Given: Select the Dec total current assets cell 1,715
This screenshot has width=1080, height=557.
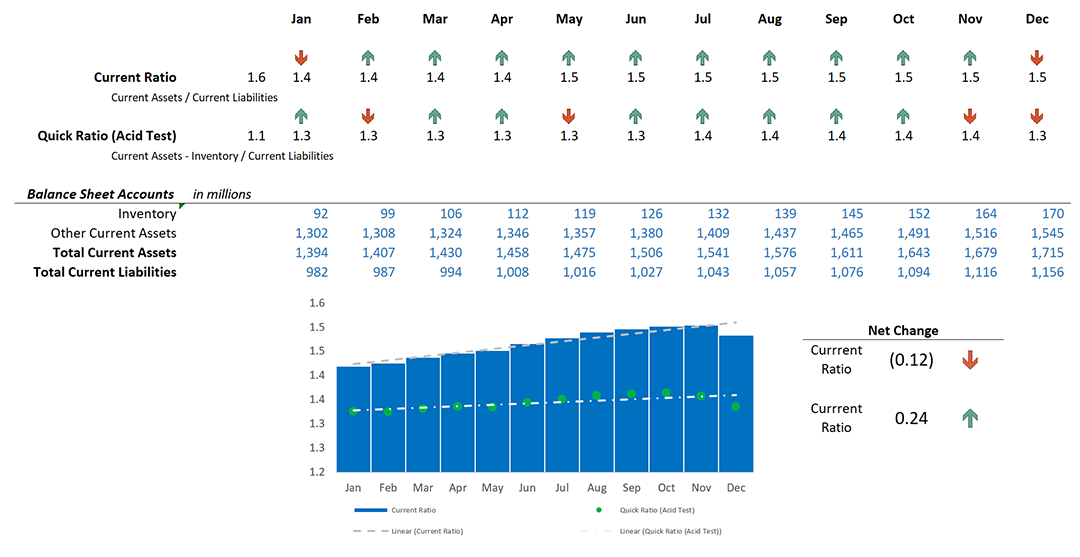Looking at the screenshot, I should [x=1048, y=253].
